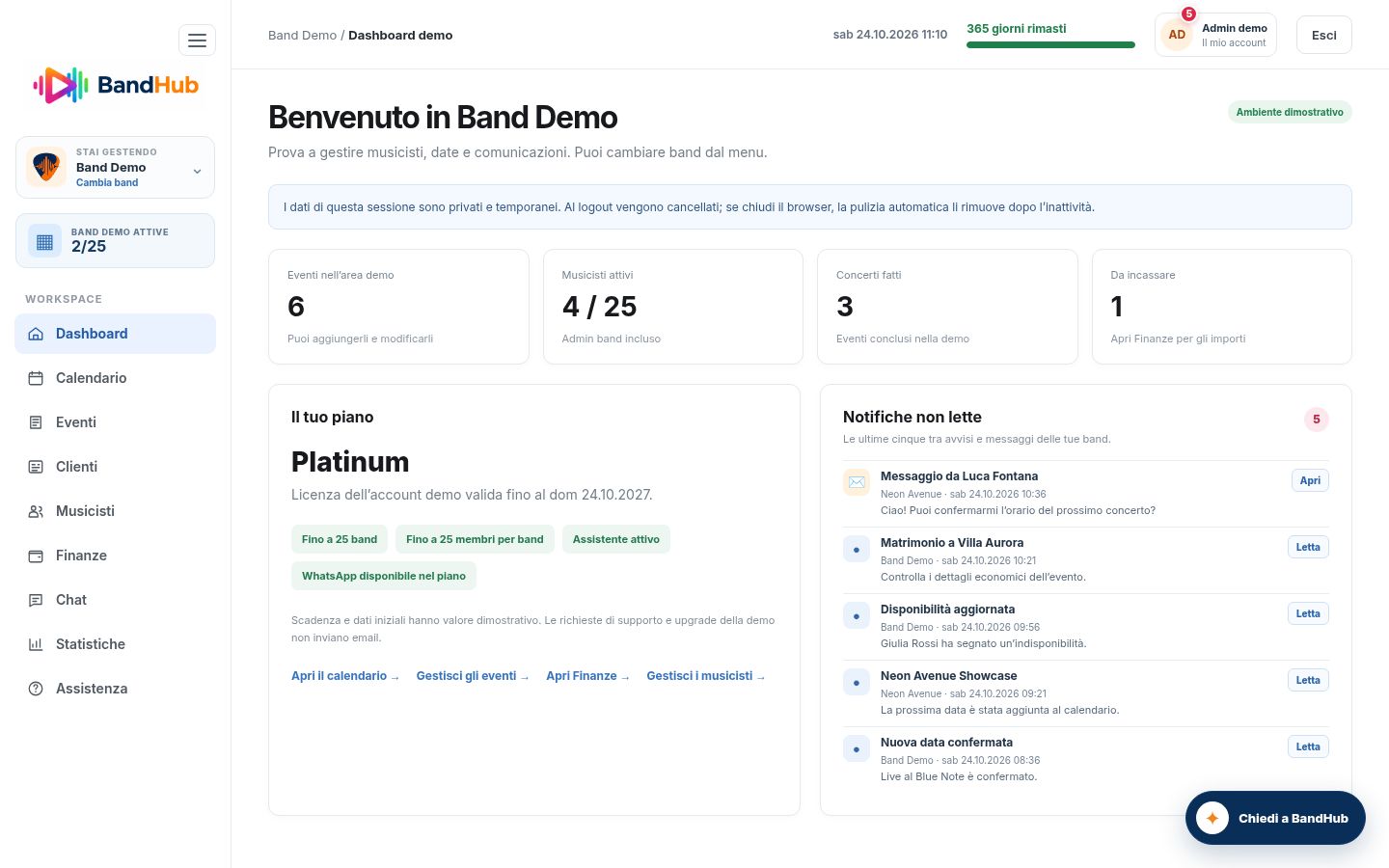The width and height of the screenshot is (1389, 868).
Task: Click the Concerti fatti card
Action: tap(947, 307)
